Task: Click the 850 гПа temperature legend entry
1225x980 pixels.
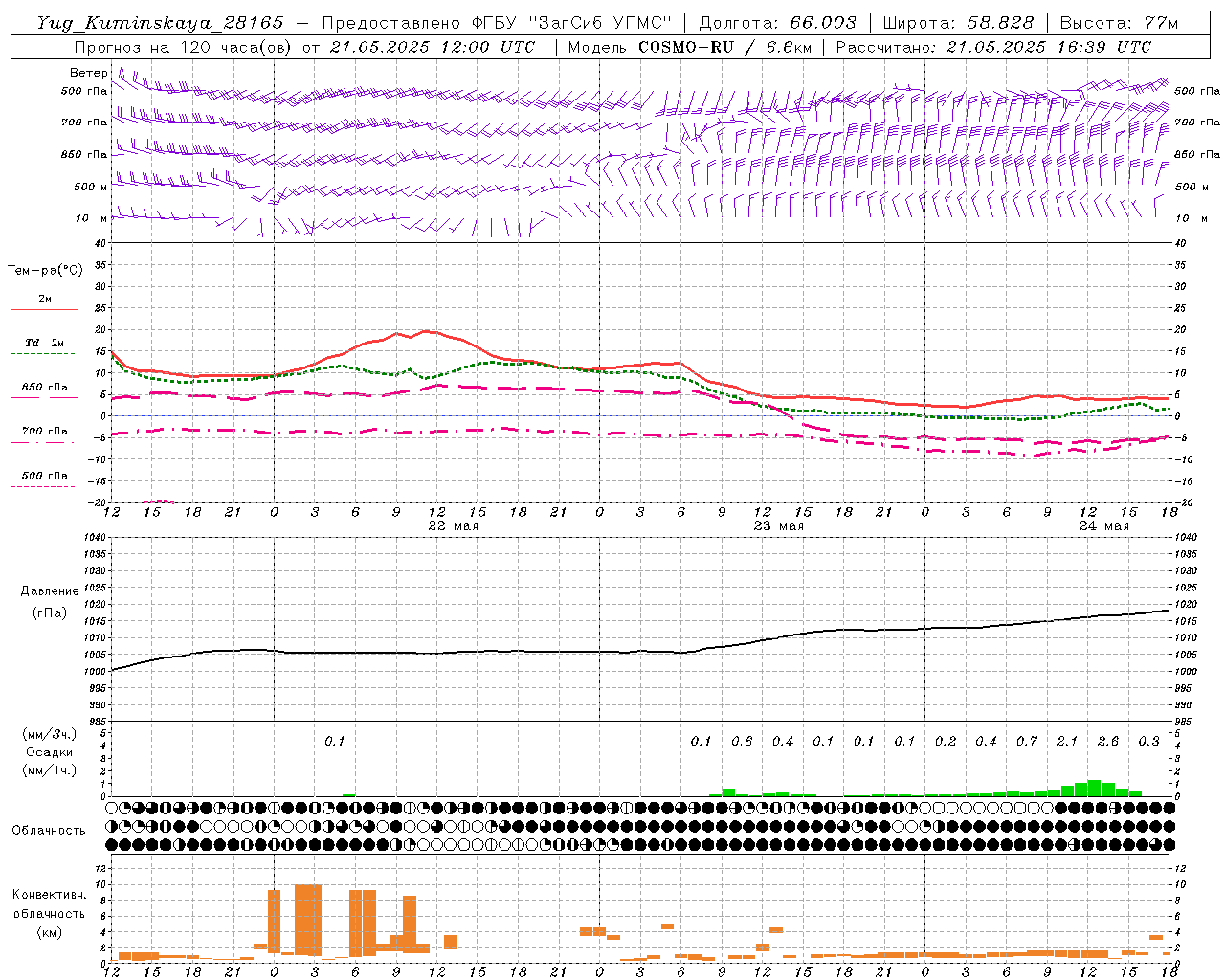Action: pos(44,388)
